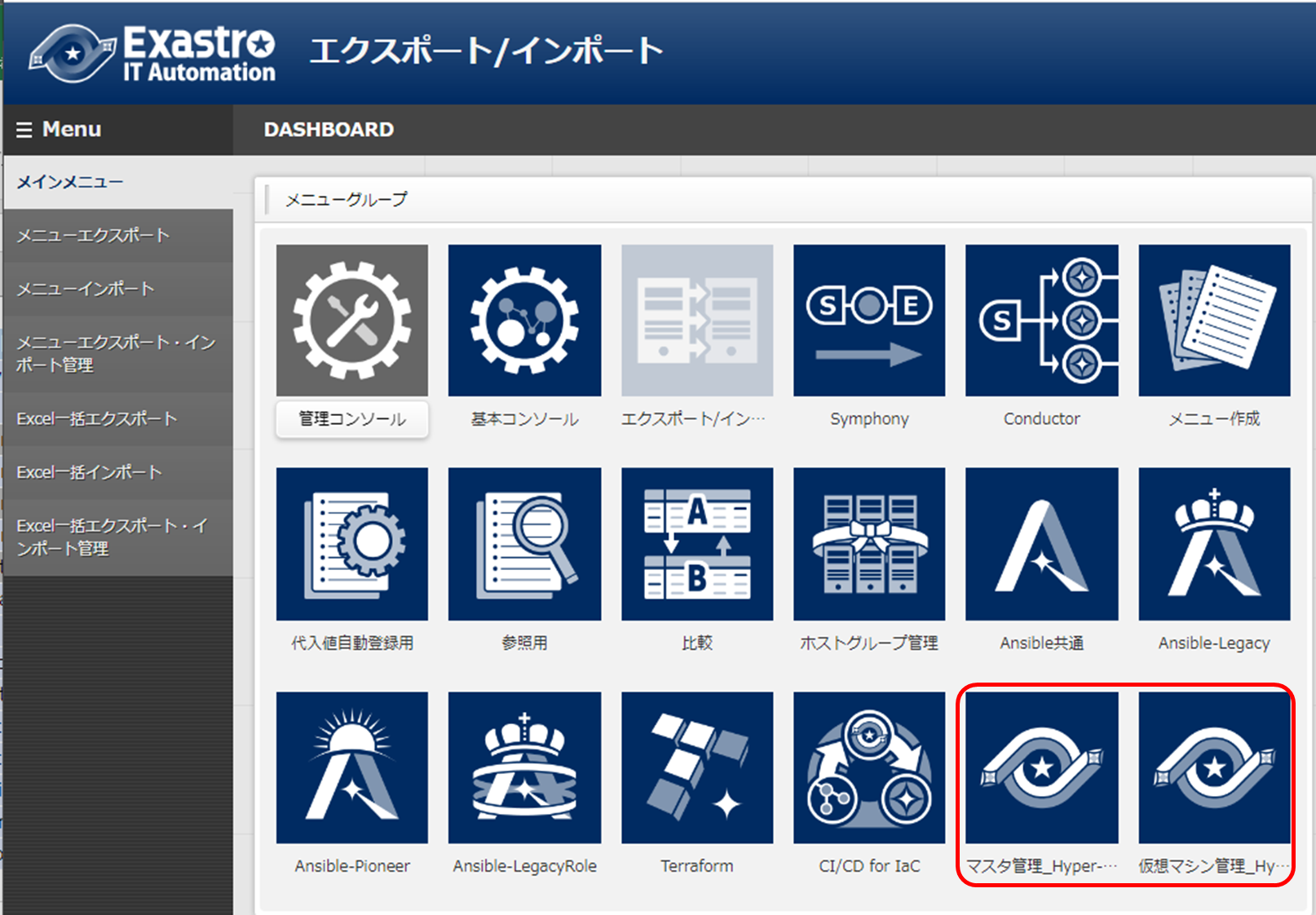Open the 代入値自動登録用 icon
1316x915 pixels.
tap(352, 544)
